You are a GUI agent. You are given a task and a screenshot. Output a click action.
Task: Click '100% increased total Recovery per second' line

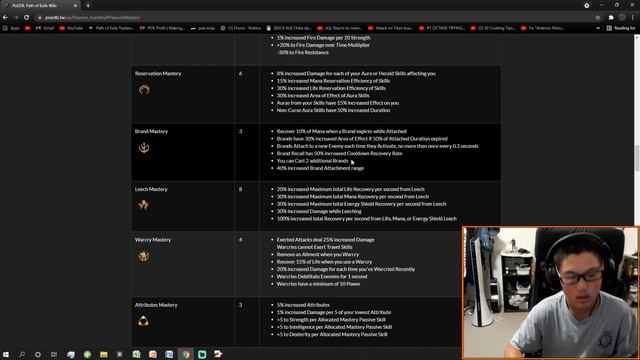pyautogui.click(x=367, y=219)
